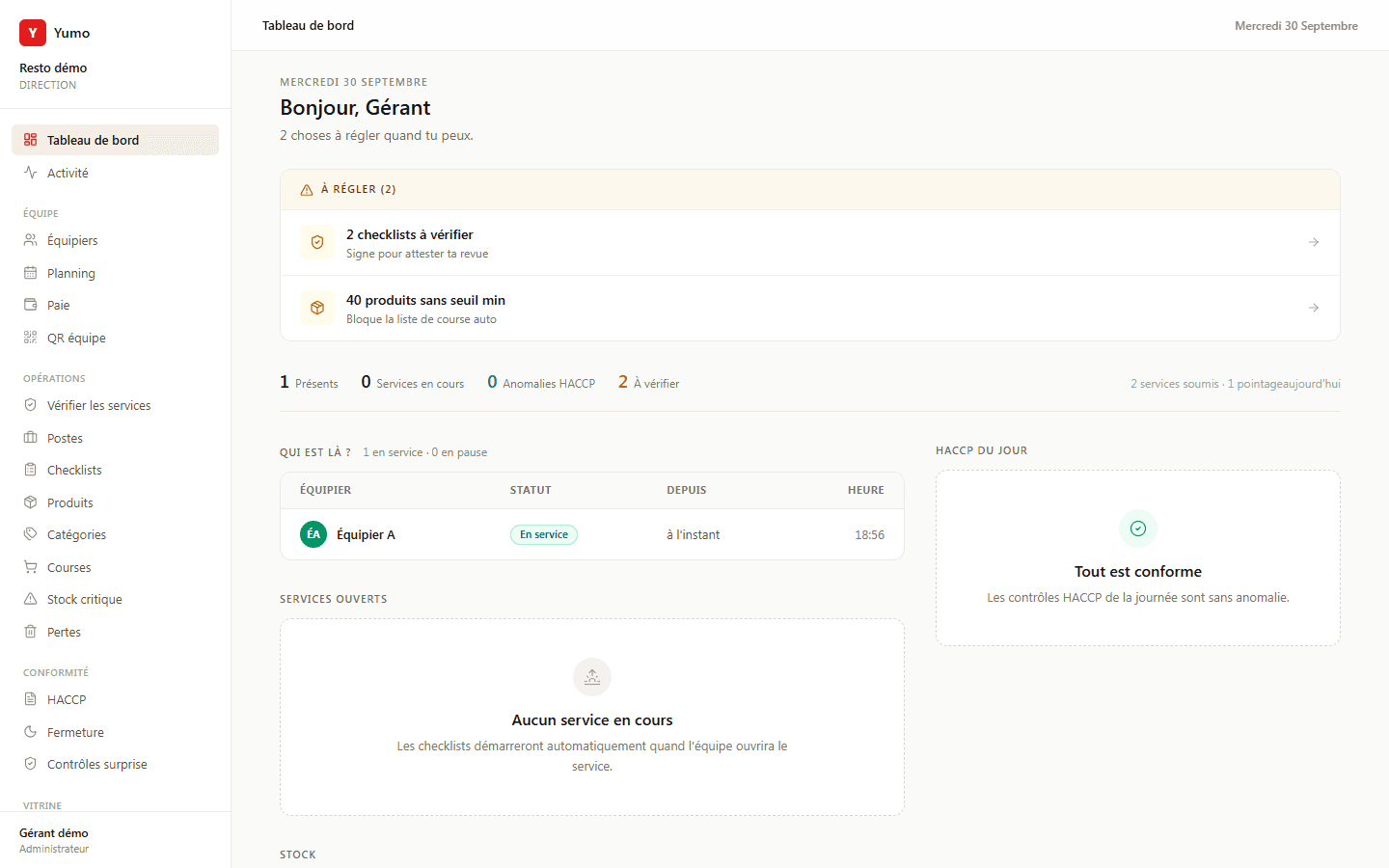Select the Stock critique warning icon
This screenshot has width=1389, height=868.
(x=31, y=599)
